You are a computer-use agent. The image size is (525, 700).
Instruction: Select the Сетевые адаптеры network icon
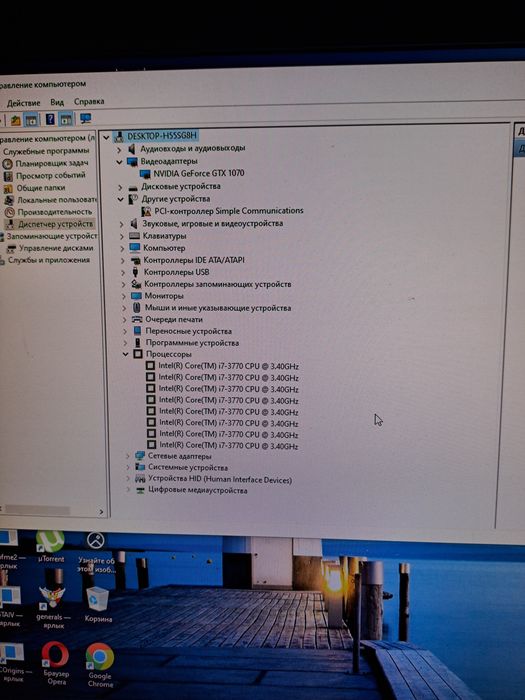140,456
